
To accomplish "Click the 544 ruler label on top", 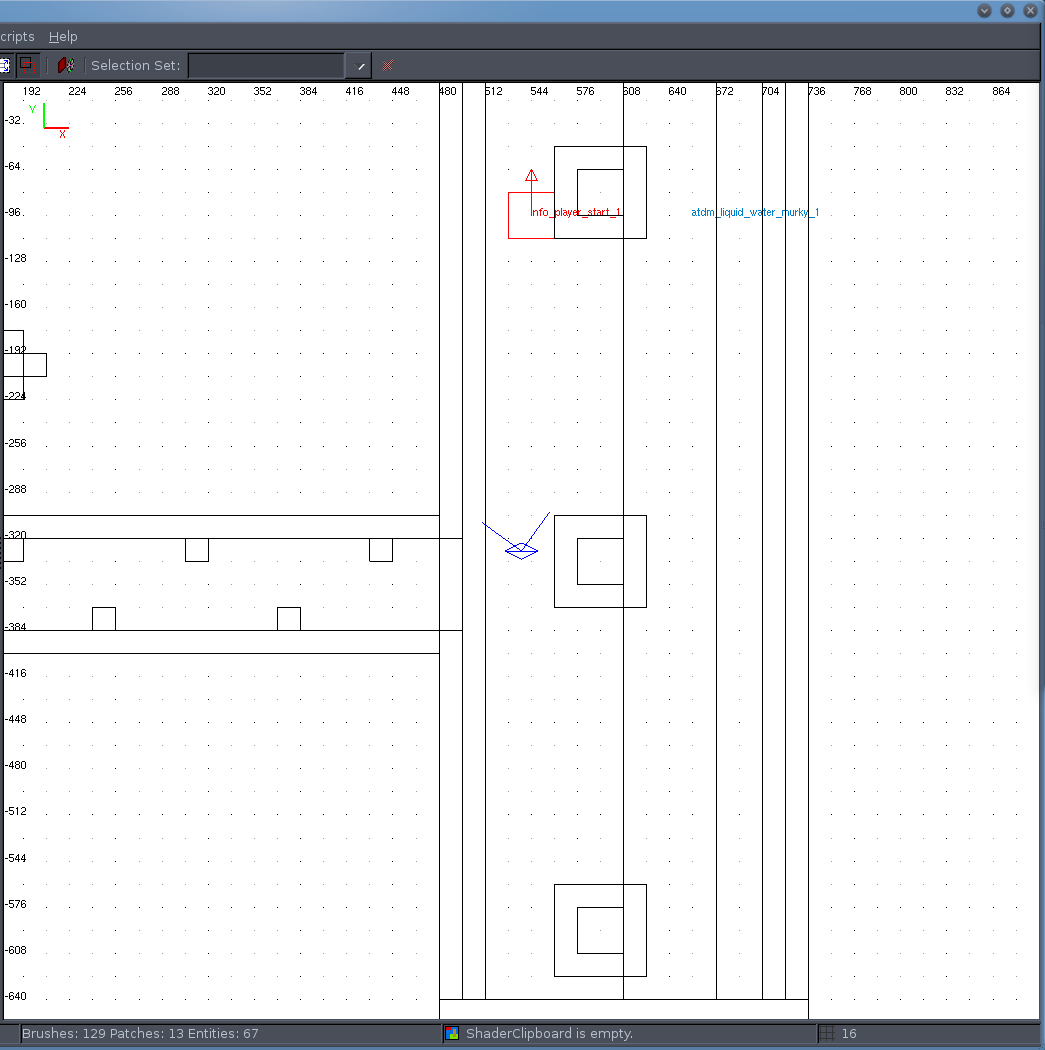I will 539,91.
